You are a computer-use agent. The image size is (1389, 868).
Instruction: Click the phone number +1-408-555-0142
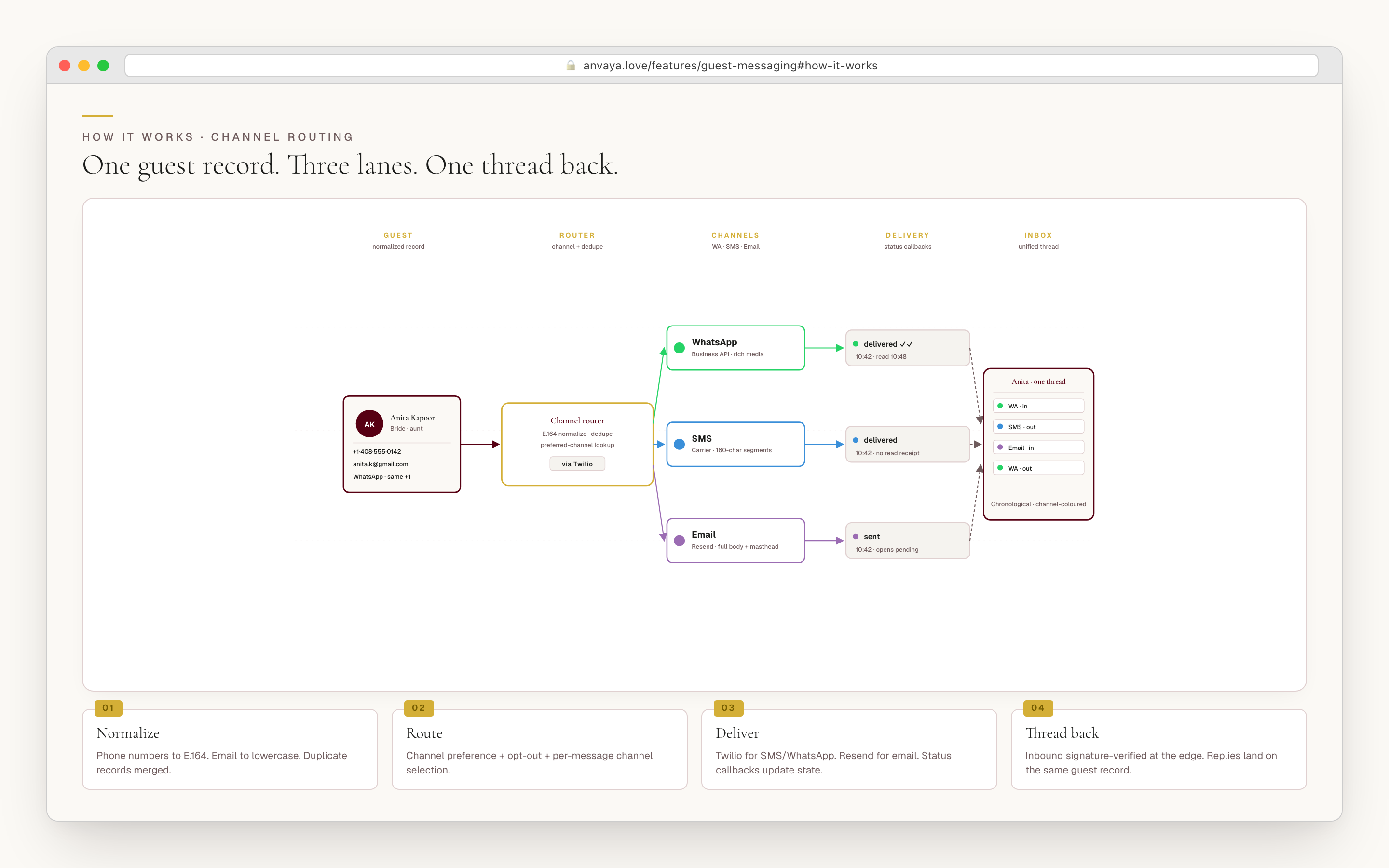377,451
